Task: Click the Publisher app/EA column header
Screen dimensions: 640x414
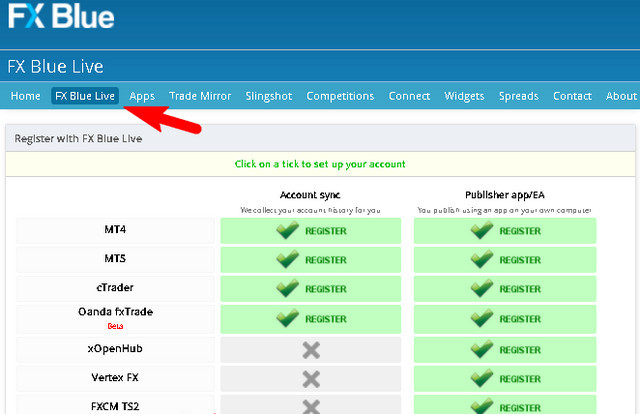Action: tap(505, 195)
